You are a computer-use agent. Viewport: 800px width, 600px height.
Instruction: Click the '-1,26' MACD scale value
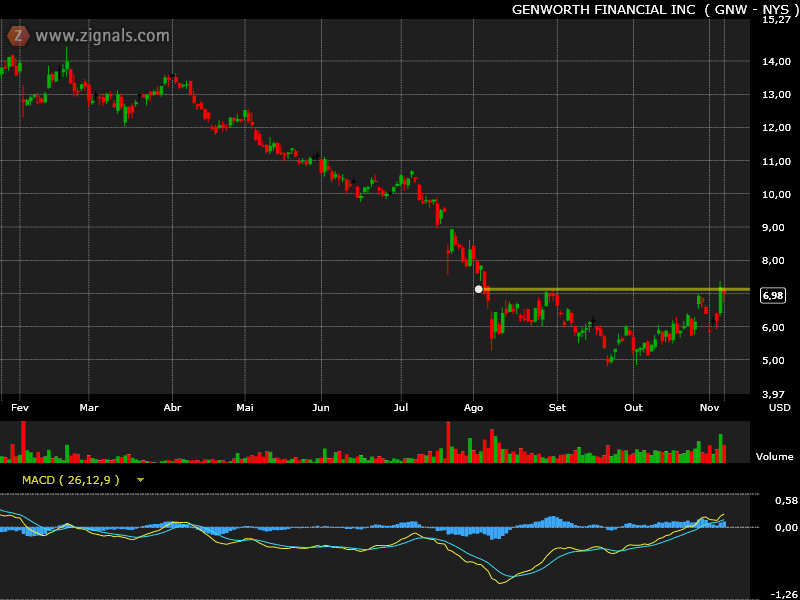pos(784,594)
